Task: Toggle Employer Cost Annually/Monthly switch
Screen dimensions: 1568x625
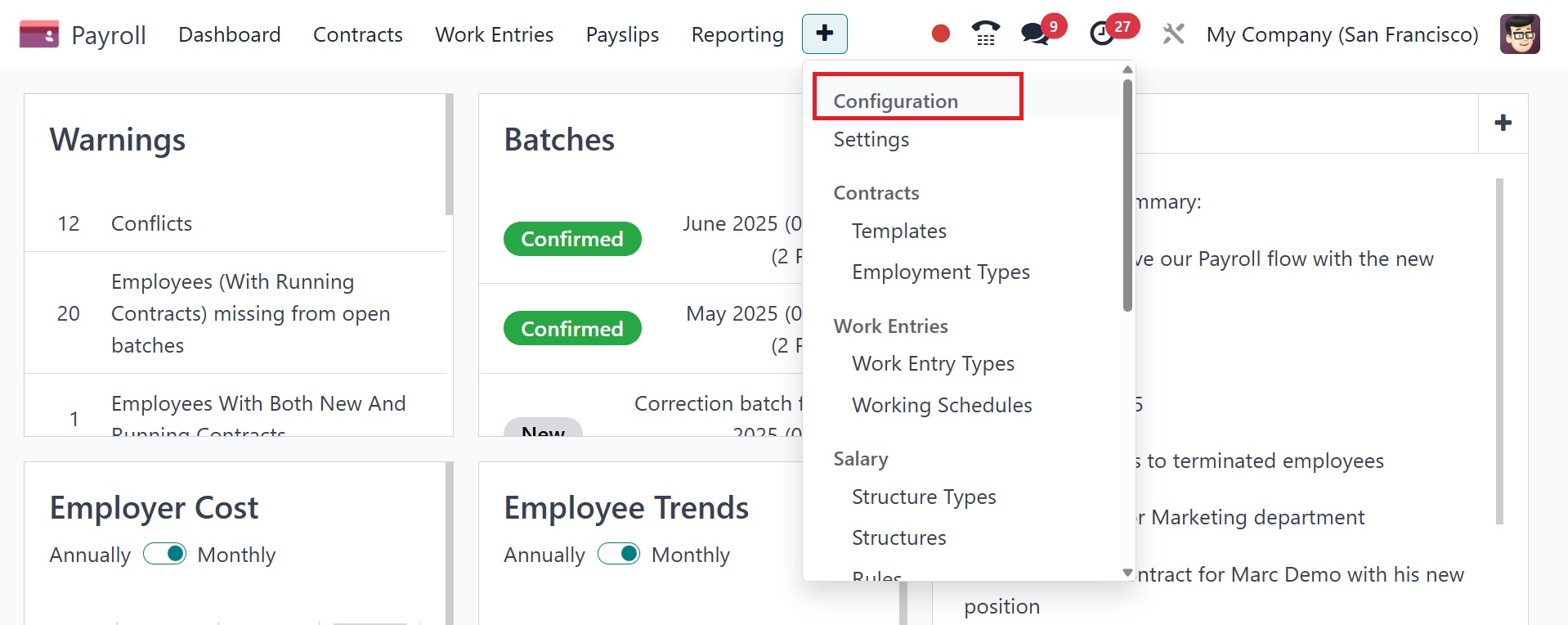Action: tap(165, 554)
